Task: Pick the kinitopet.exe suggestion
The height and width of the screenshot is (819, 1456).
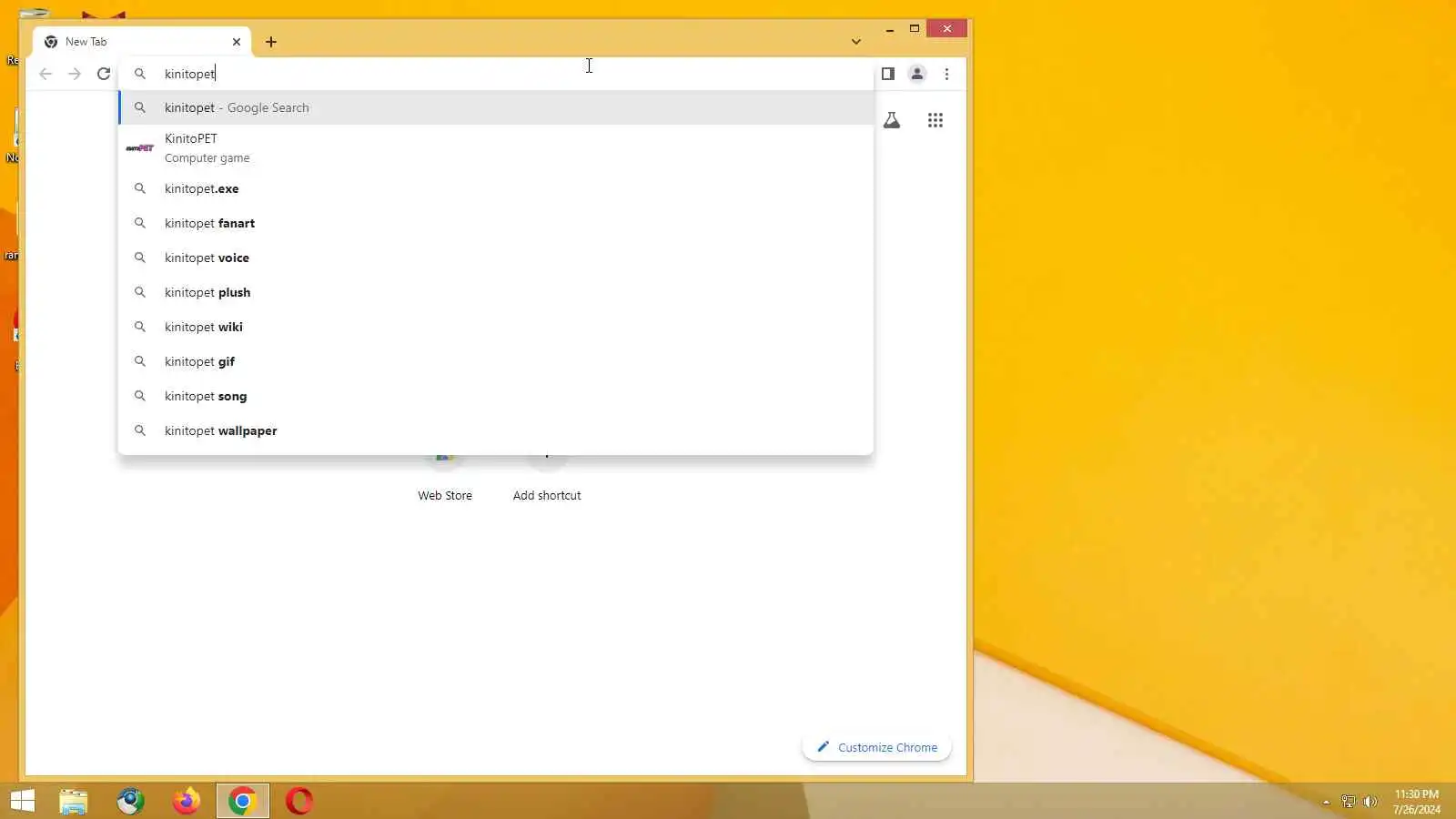Action: [496, 188]
